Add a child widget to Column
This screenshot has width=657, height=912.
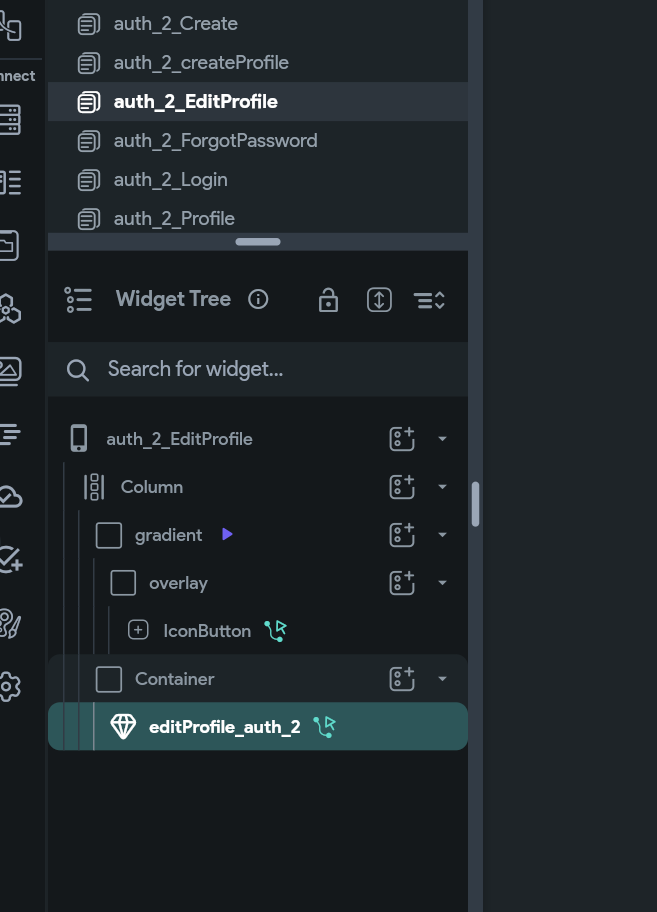coord(402,487)
